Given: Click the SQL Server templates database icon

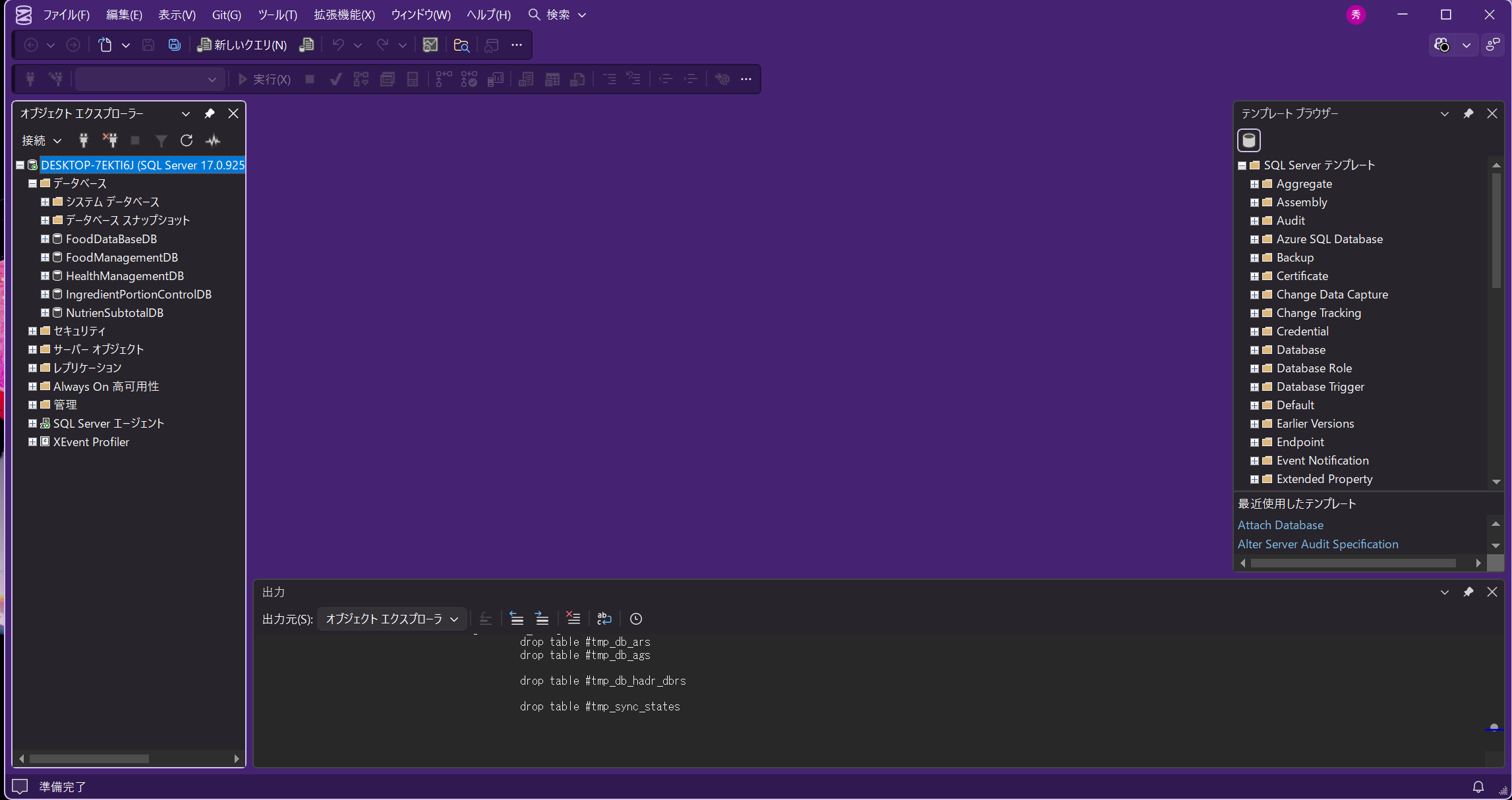Looking at the screenshot, I should tap(1248, 140).
